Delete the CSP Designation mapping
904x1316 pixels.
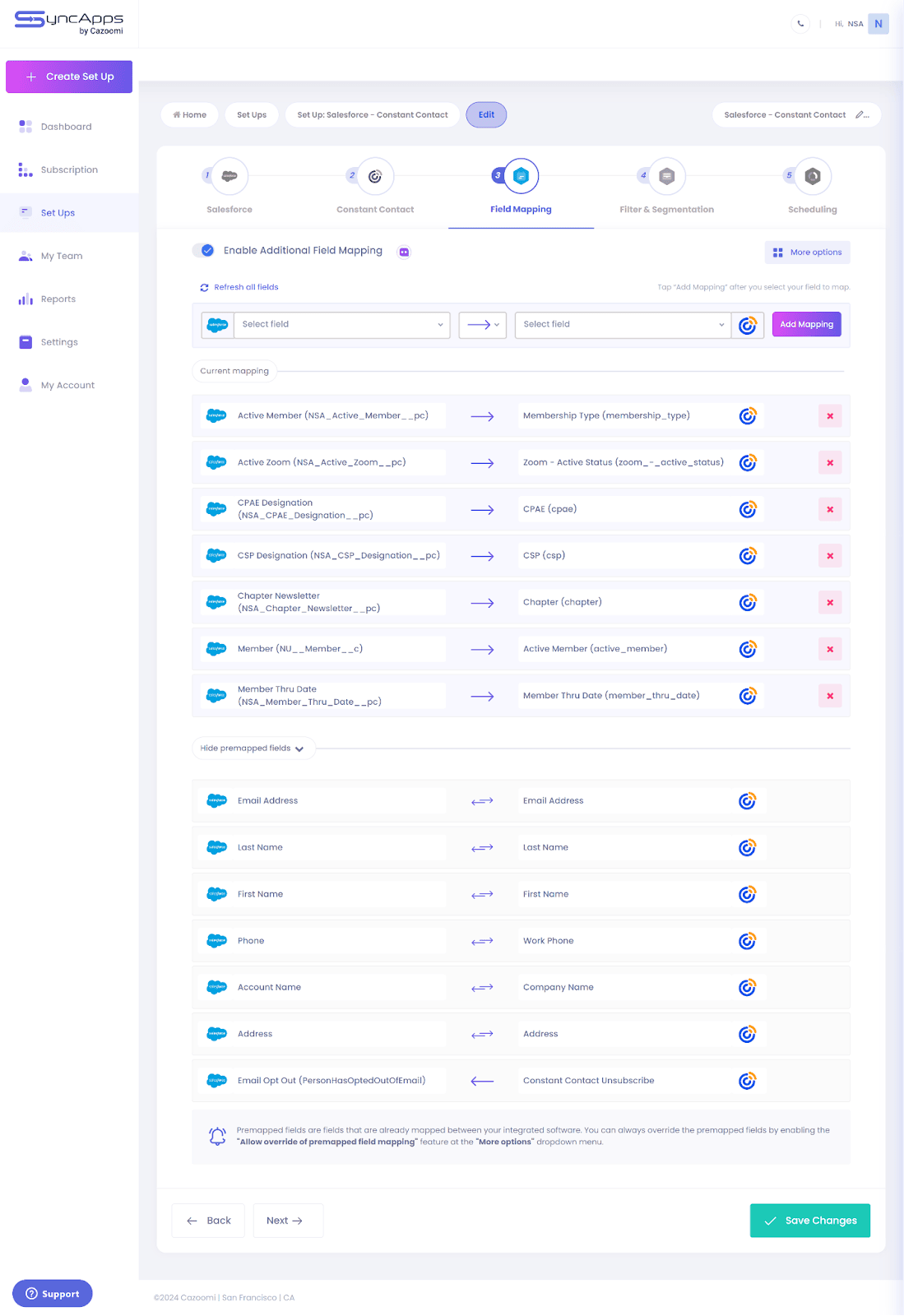pyautogui.click(x=830, y=556)
